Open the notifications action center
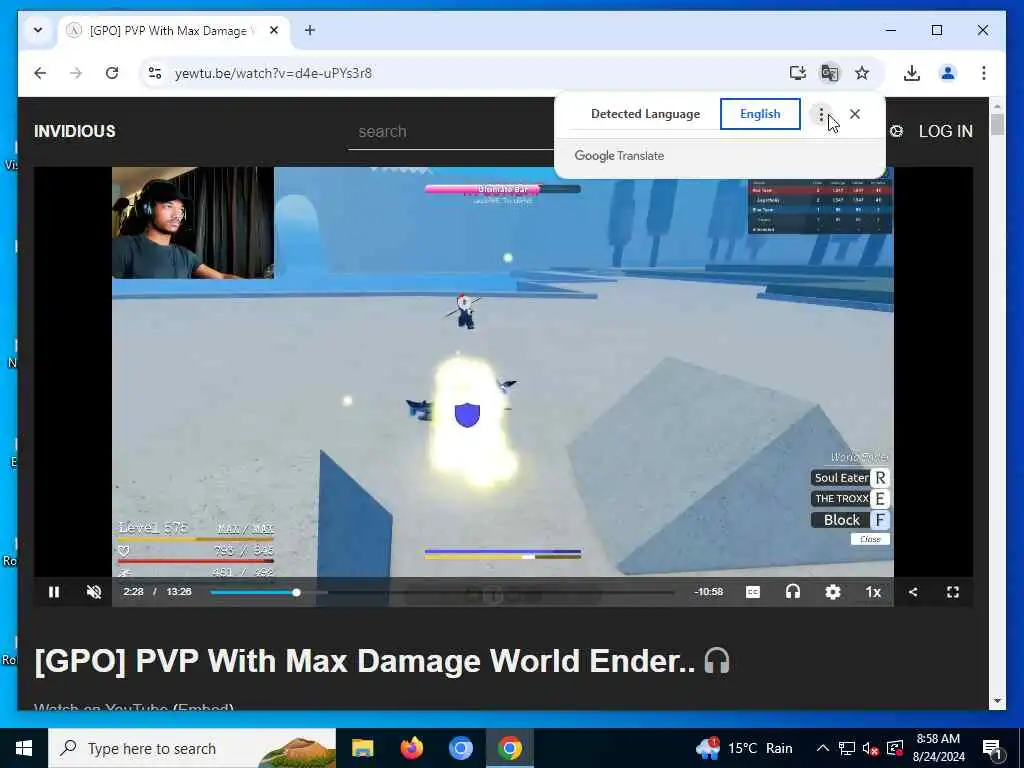 993,748
